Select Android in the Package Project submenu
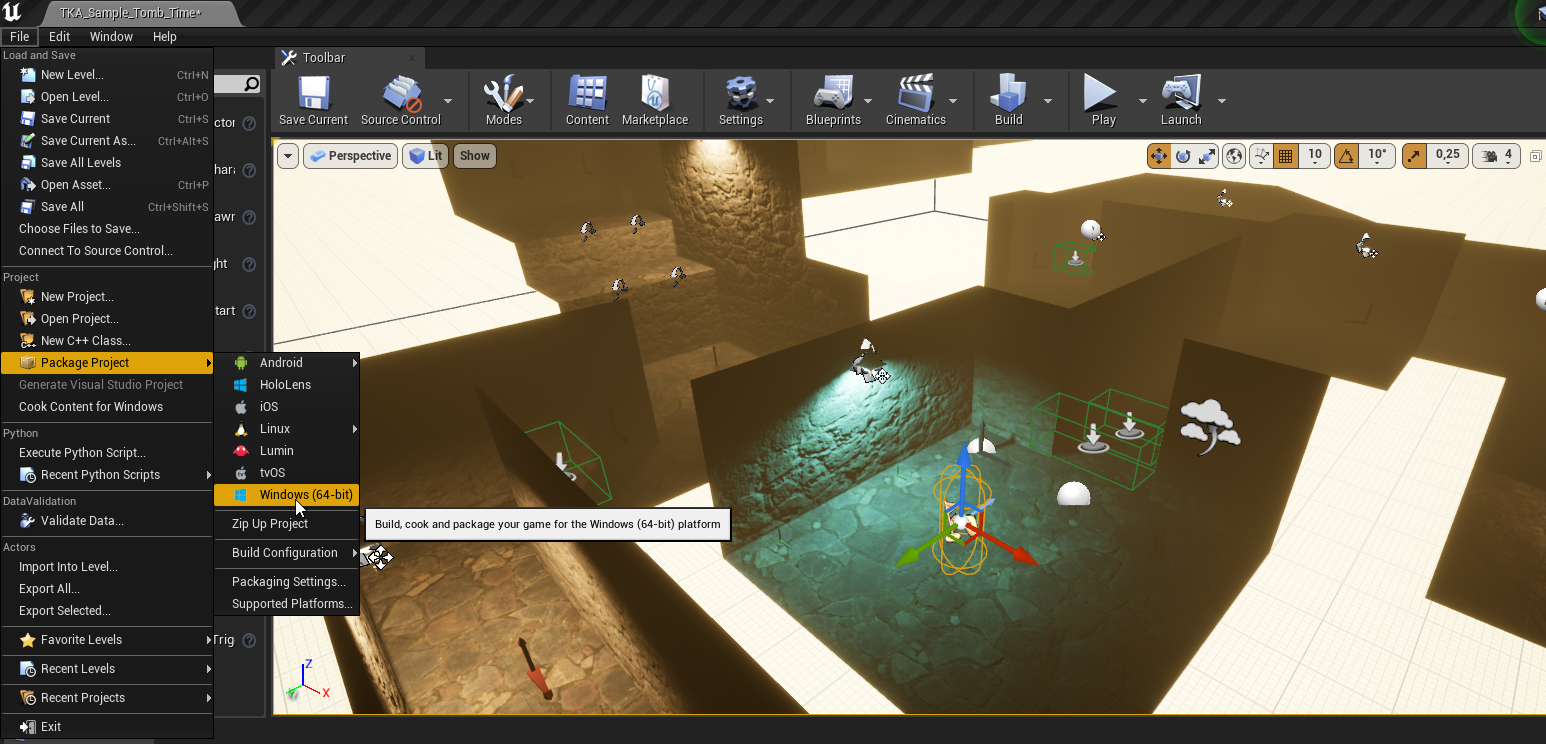The image size is (1546, 744). [286, 363]
